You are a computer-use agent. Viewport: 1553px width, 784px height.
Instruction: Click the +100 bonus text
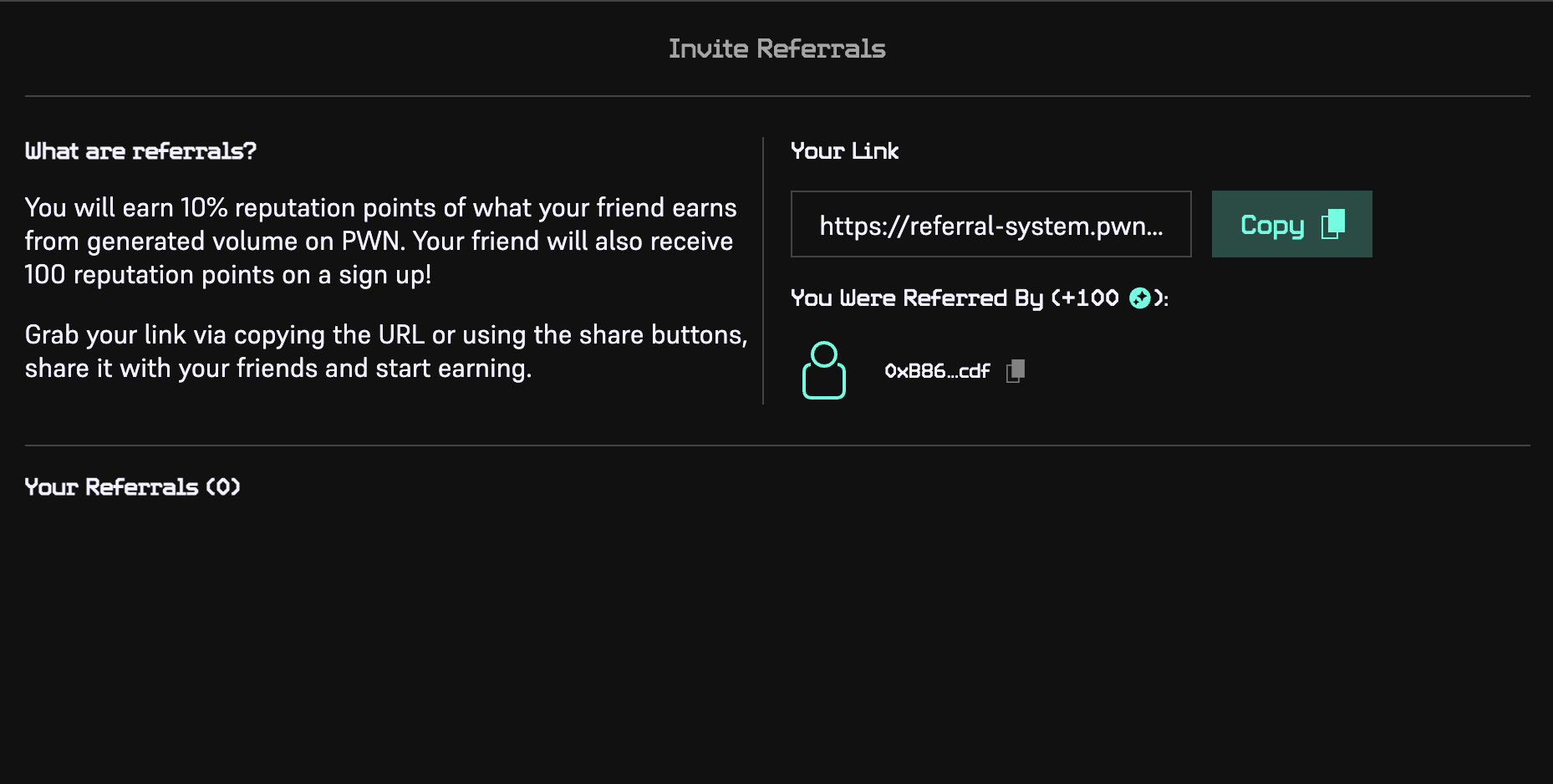click(x=1090, y=298)
